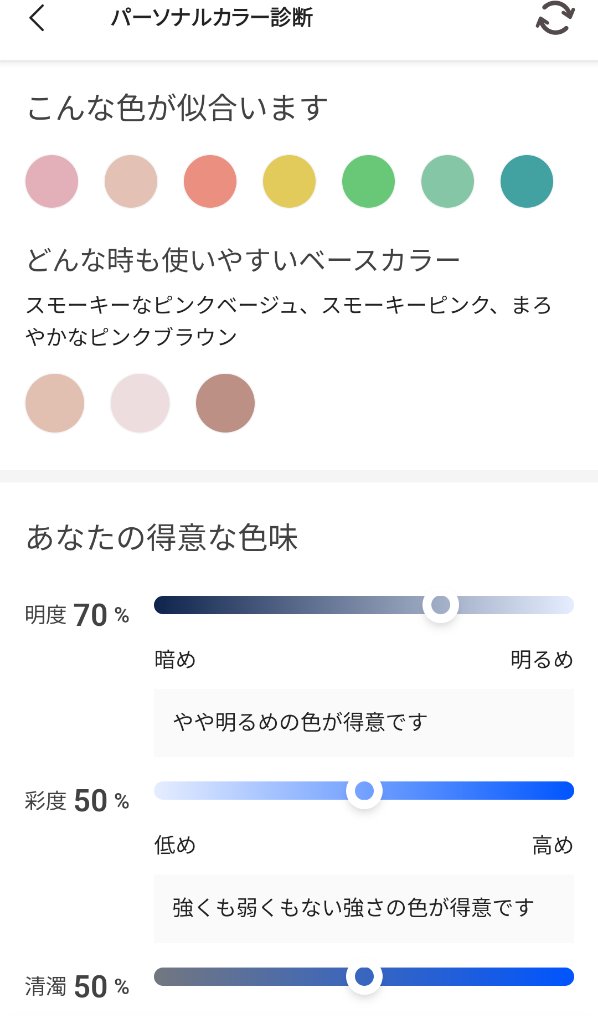Image resolution: width=598 pixels, height=1024 pixels.
Task: Click the パーソナルカラー診断 title
Action: click(x=213, y=17)
